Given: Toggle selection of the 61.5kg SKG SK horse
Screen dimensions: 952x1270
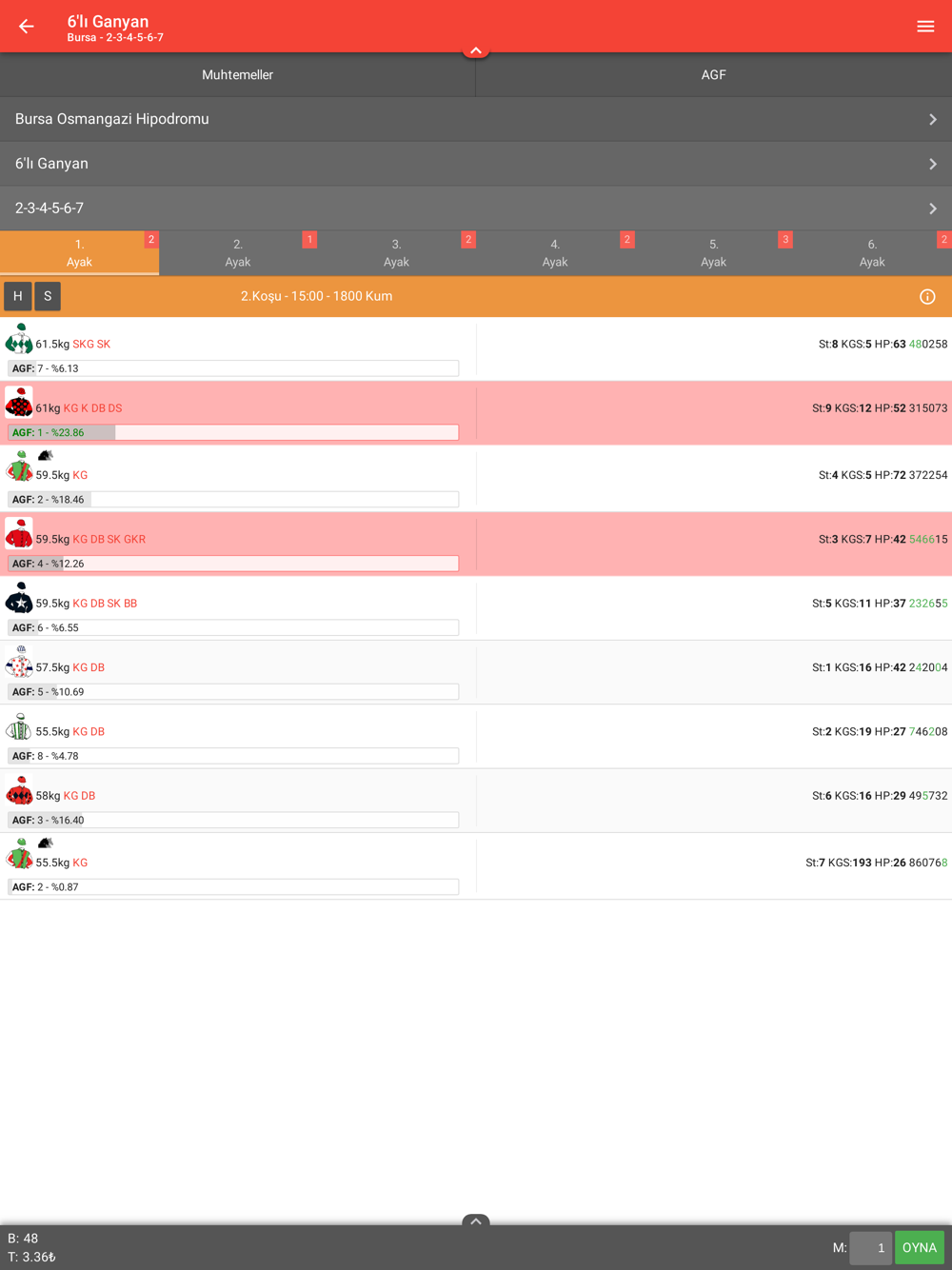Looking at the screenshot, I should [476, 349].
